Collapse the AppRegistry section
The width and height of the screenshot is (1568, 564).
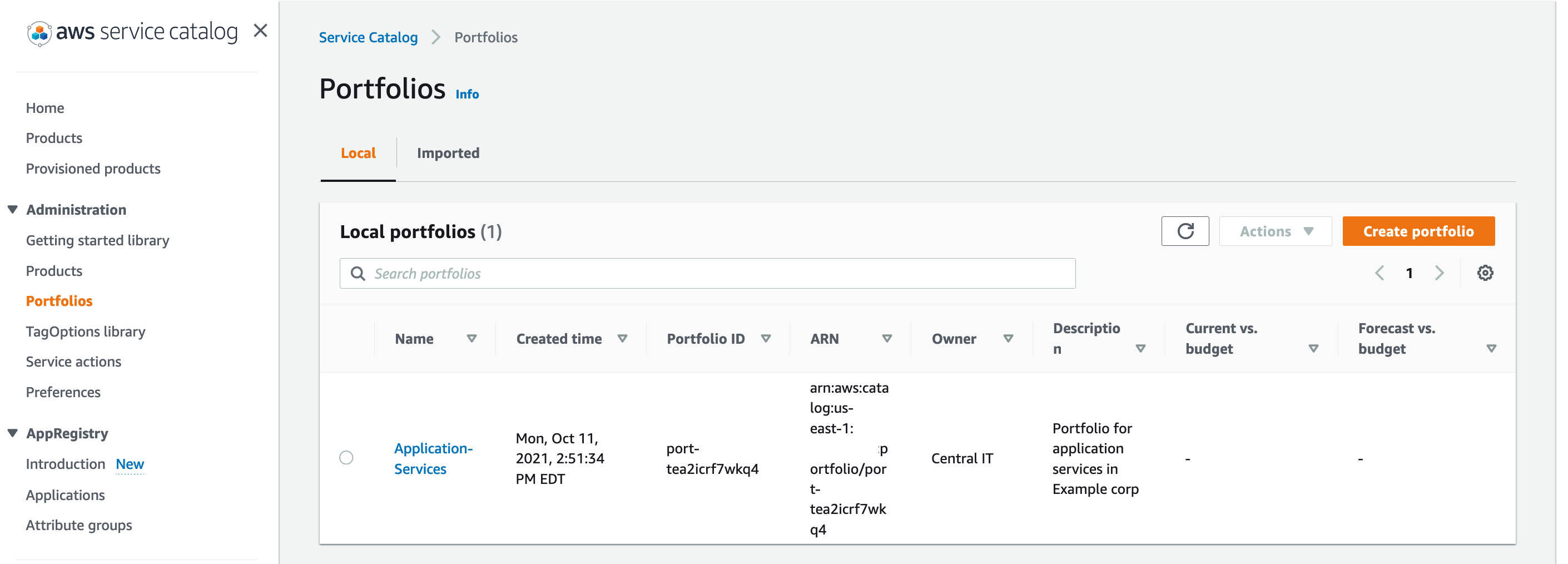tap(12, 433)
